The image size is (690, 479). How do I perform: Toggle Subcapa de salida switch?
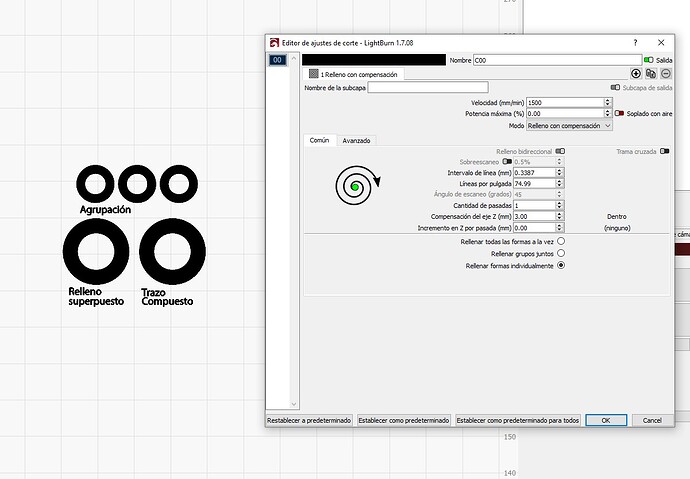(x=615, y=88)
